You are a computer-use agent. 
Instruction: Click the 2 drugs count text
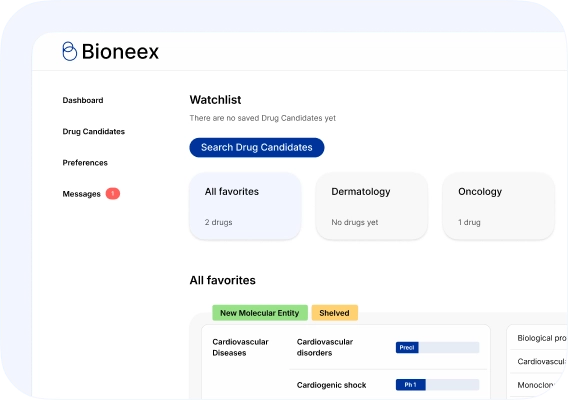pos(218,222)
